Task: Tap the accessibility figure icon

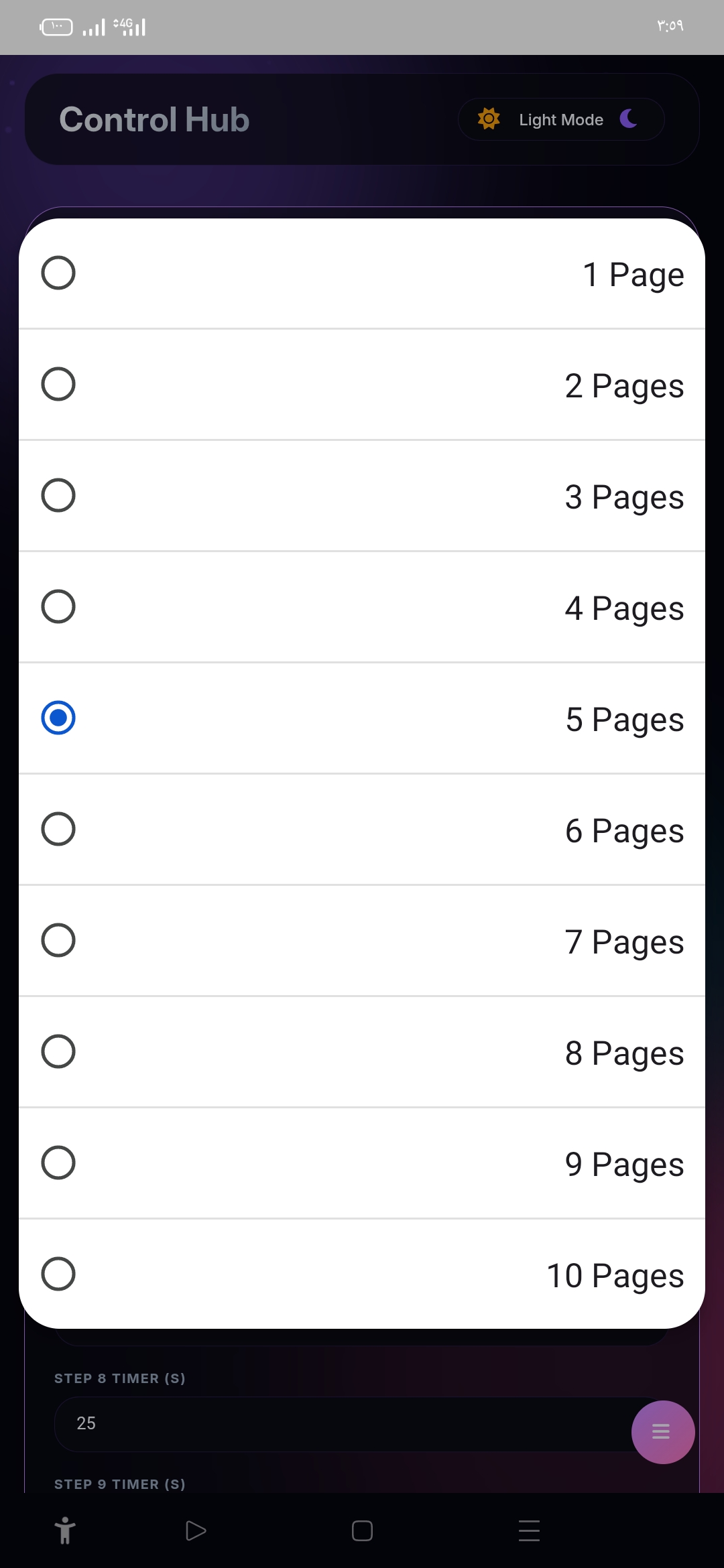Action: pyautogui.click(x=65, y=1530)
